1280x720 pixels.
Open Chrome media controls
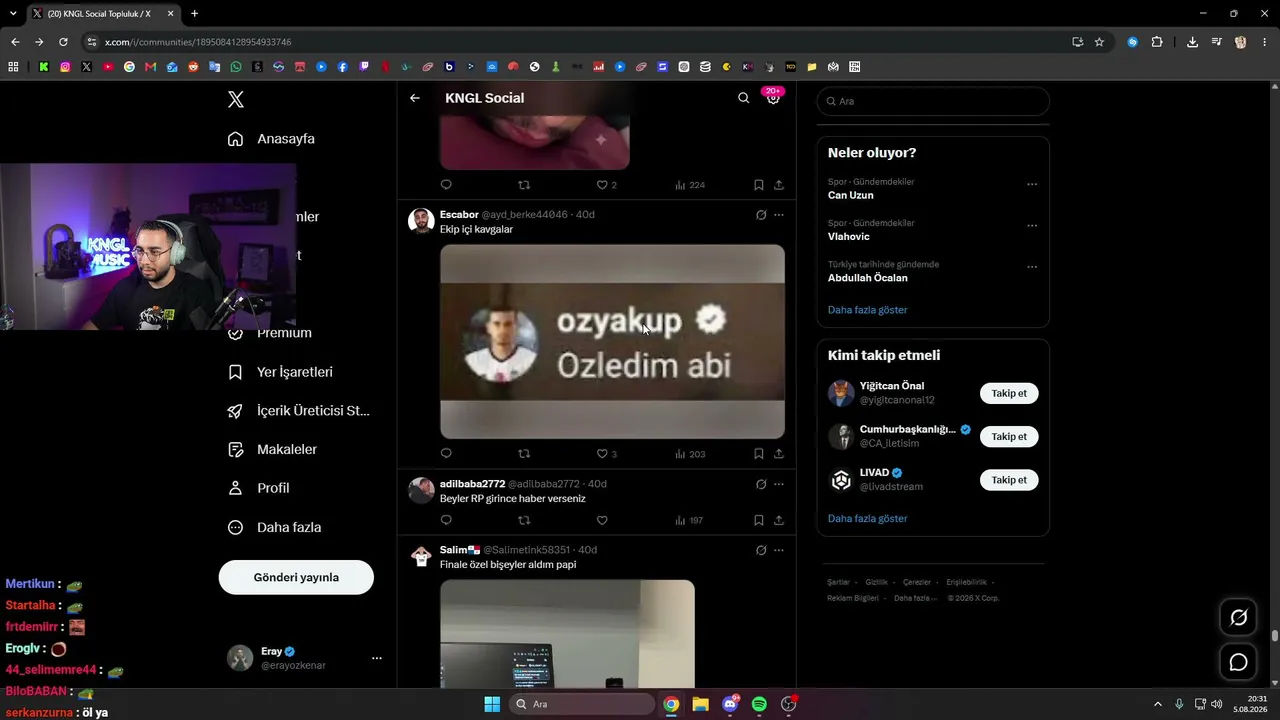pyautogui.click(x=1216, y=42)
